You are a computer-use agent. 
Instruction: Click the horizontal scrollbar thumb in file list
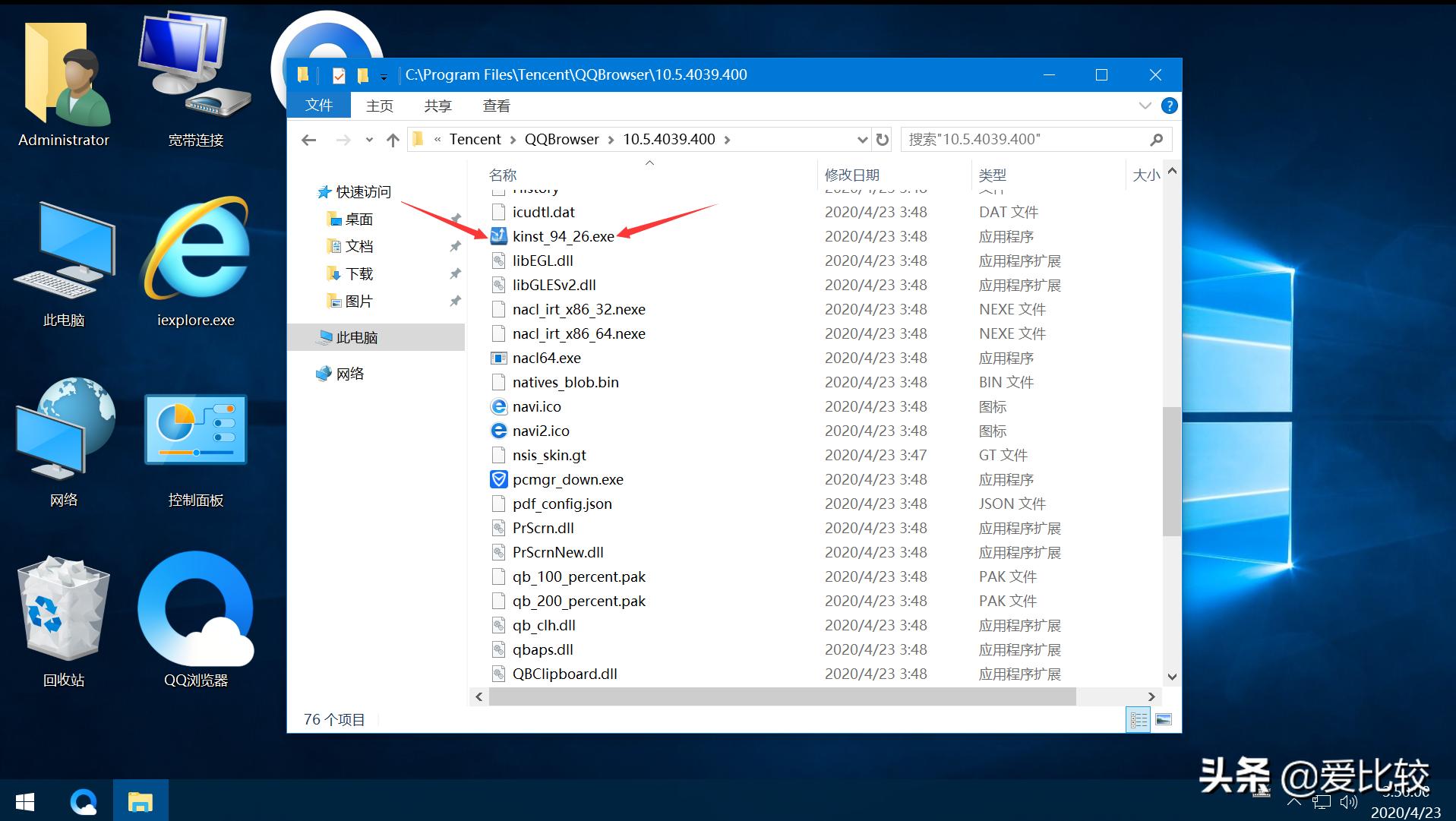tap(782, 696)
